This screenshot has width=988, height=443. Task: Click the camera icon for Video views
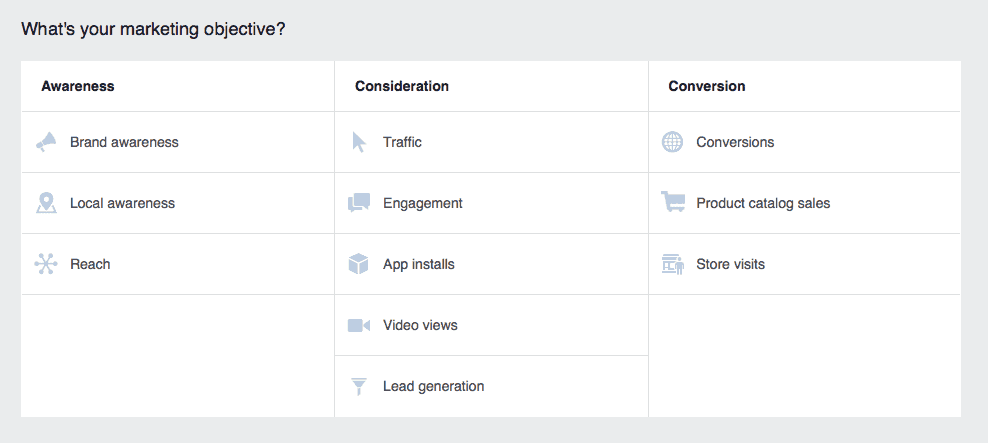coord(359,325)
